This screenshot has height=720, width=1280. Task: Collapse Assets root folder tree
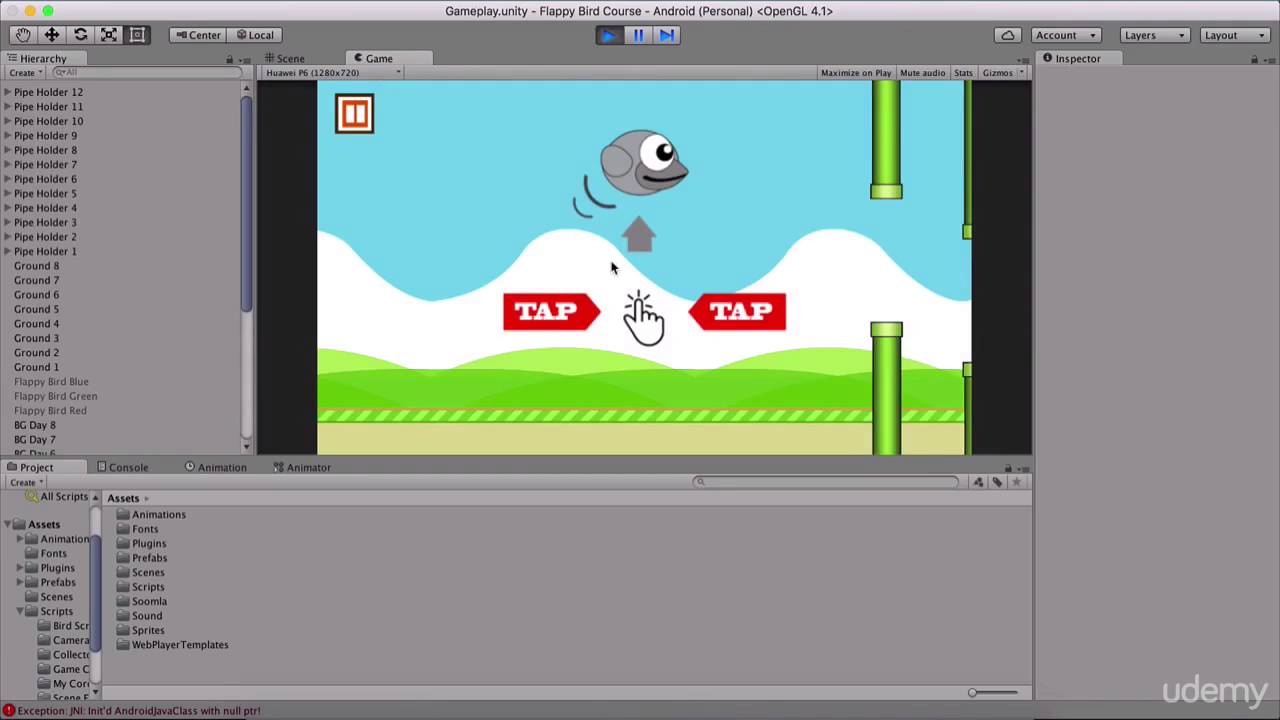[7, 524]
